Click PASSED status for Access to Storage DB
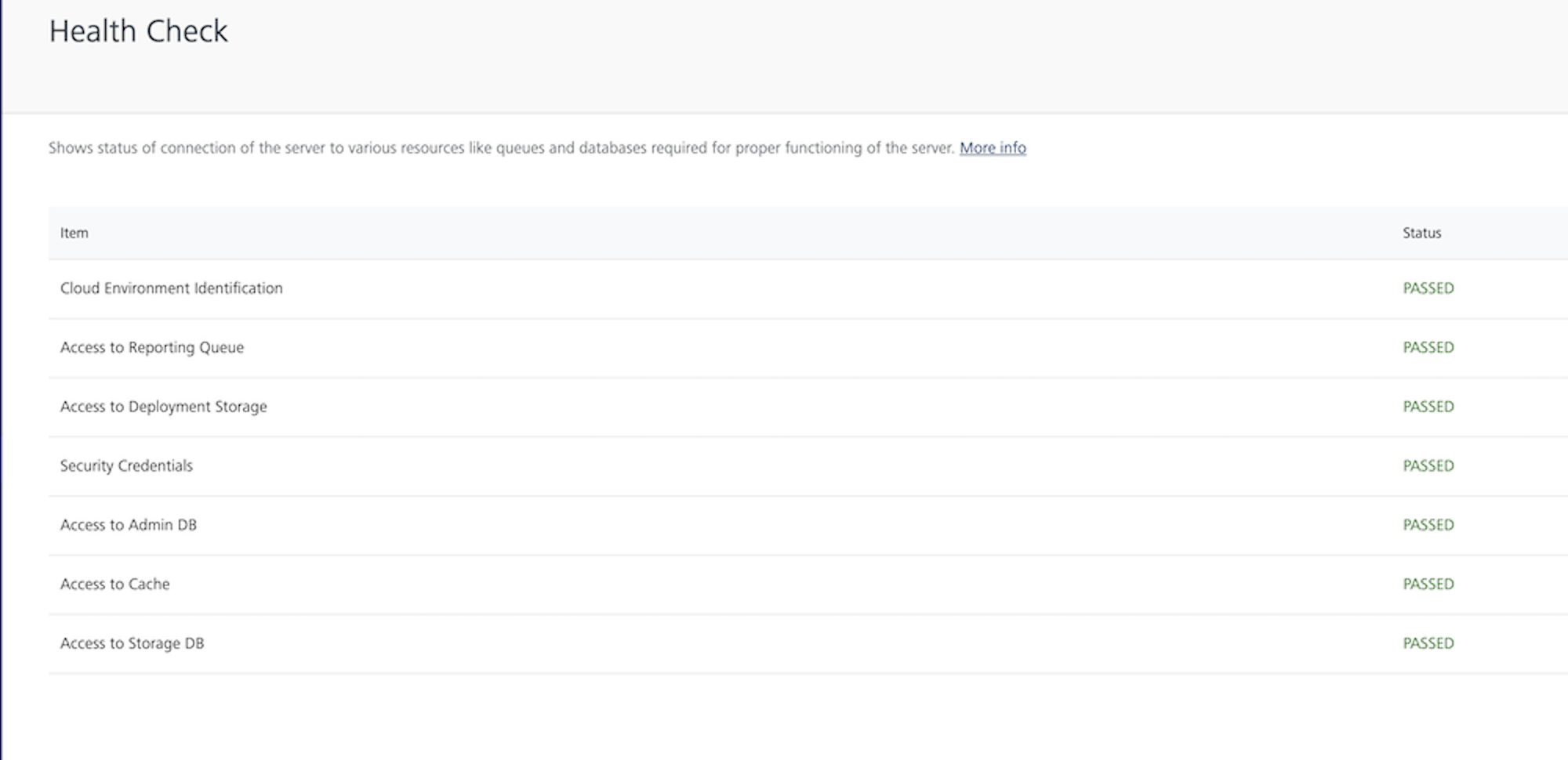The width and height of the screenshot is (1568, 760). tap(1428, 643)
